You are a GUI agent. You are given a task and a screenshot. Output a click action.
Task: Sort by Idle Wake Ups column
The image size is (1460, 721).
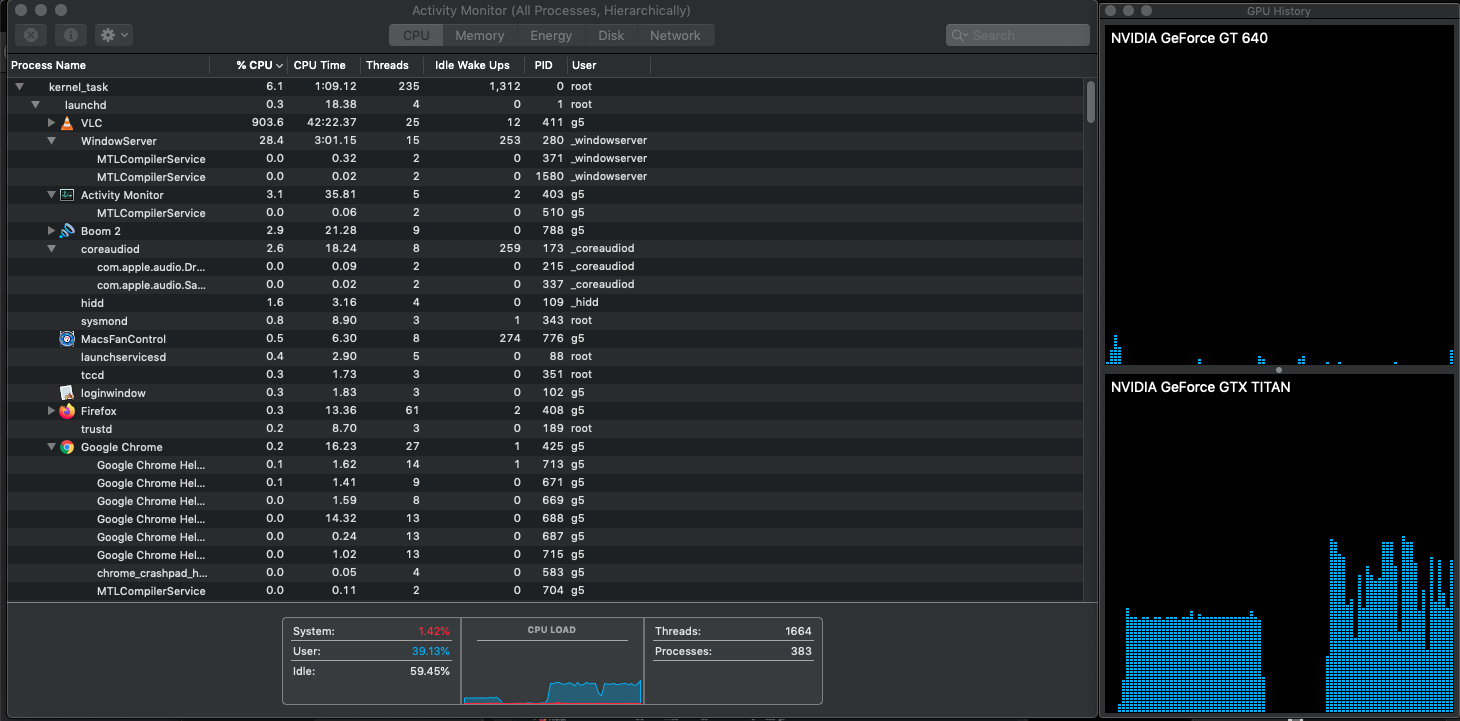click(476, 65)
